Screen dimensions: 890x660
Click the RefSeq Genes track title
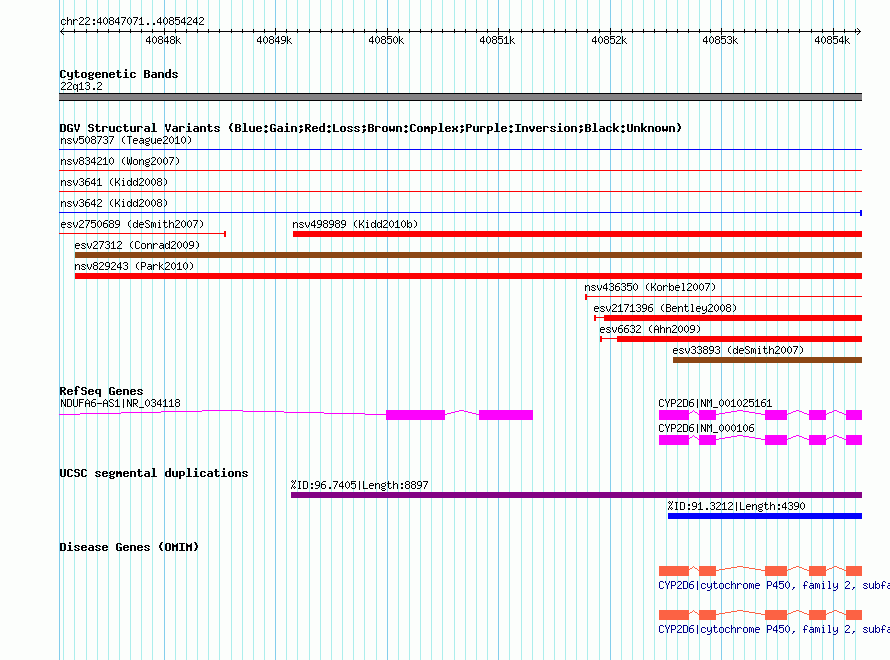[x=101, y=391]
